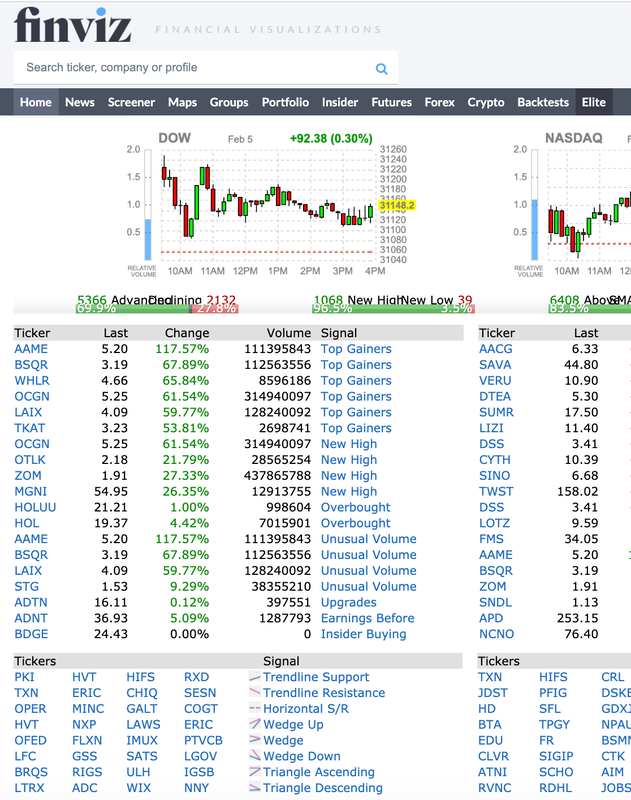Open TWST ticker in right table
This screenshot has width=631, height=800.
point(496,491)
